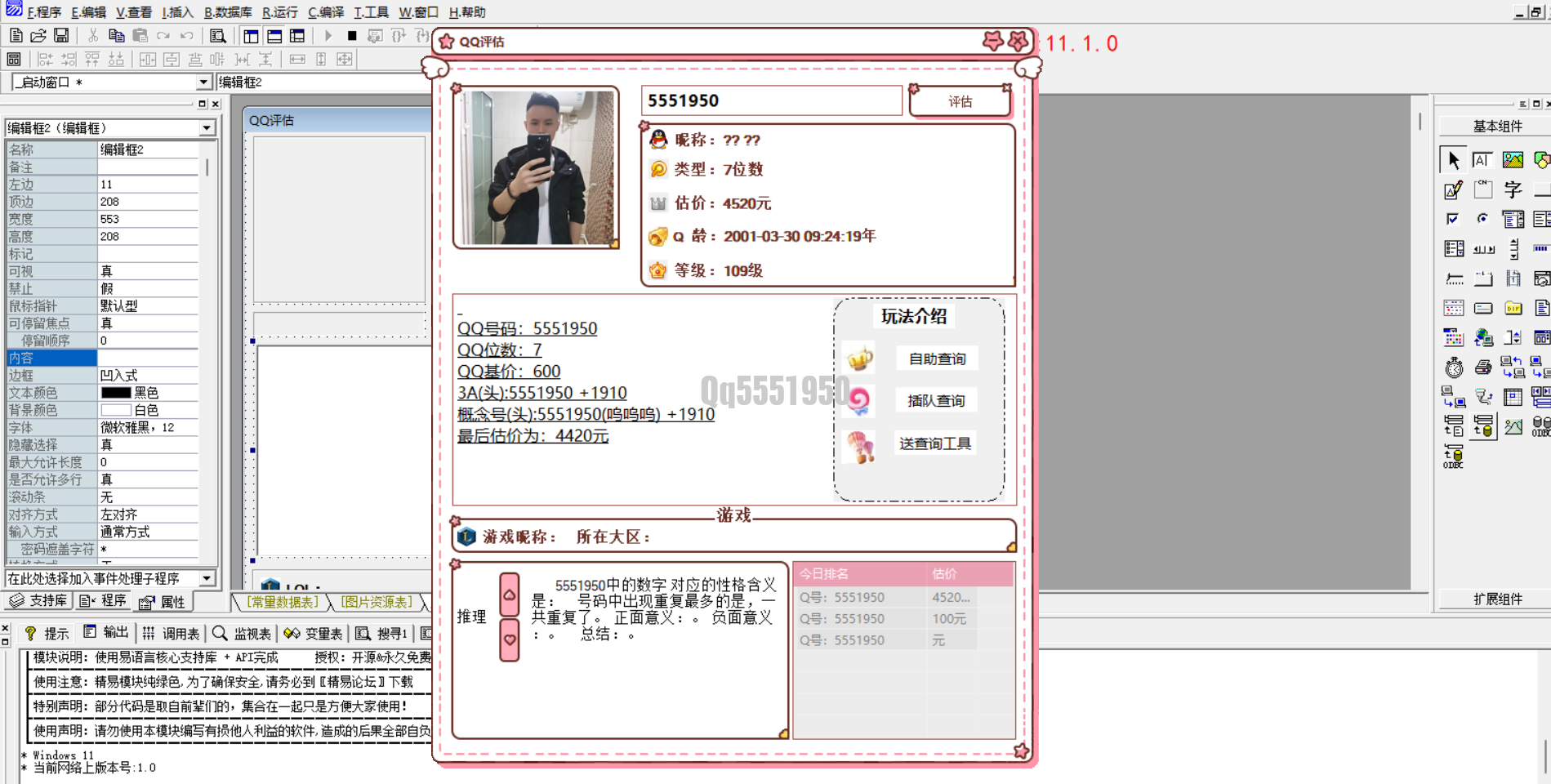Viewport: 1551px width, 784px height.
Task: Select the group box CN component icon
Action: 1482,189
